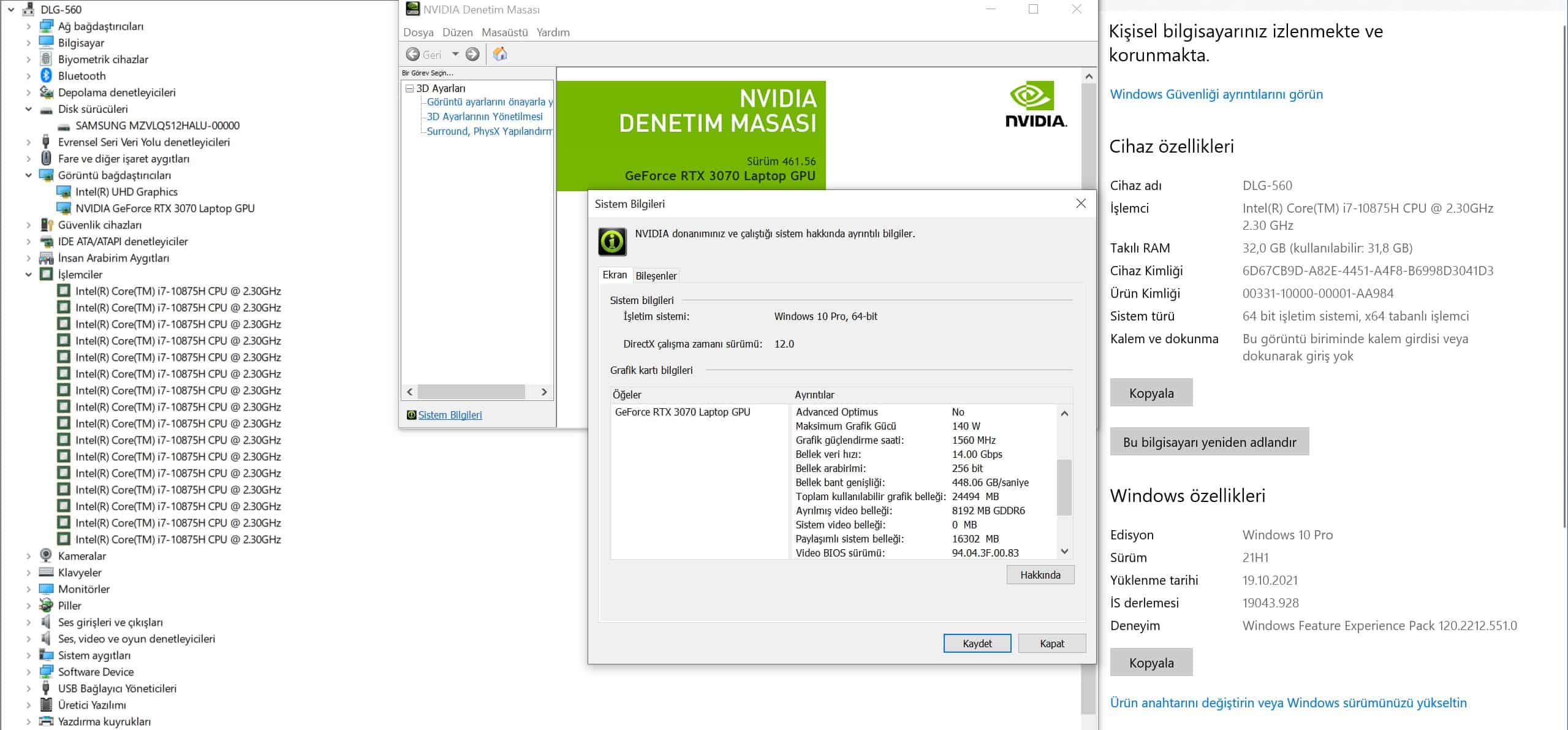Select NVIDIA GeForce RTX 3070 Laptop GPU device
Screen dimensions: 1568x730
[165, 208]
